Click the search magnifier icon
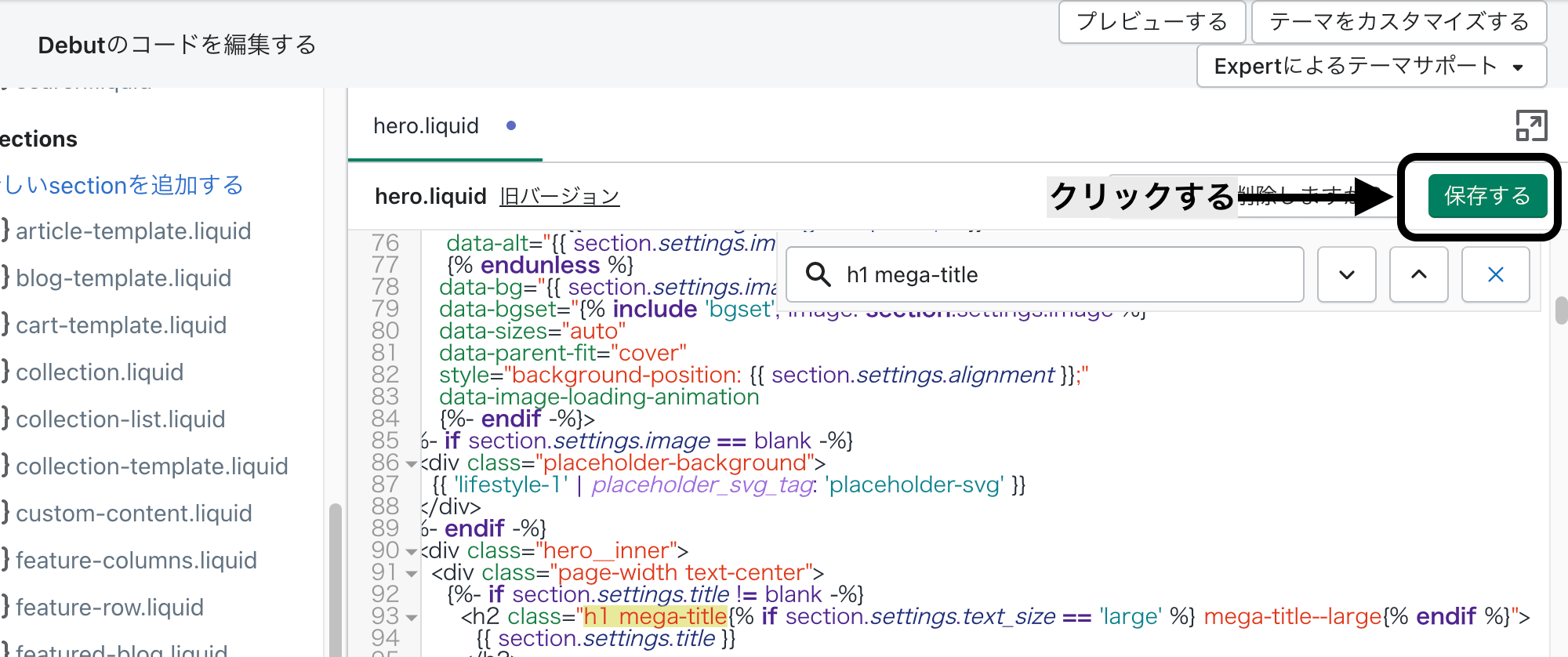The width and height of the screenshot is (1568, 657). 818,274
